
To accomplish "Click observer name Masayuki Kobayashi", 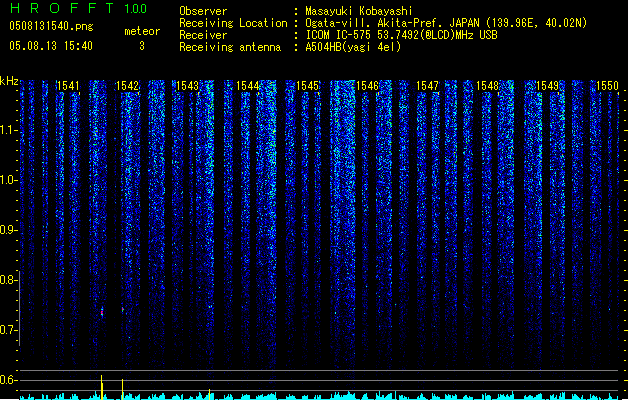I will point(359,11).
